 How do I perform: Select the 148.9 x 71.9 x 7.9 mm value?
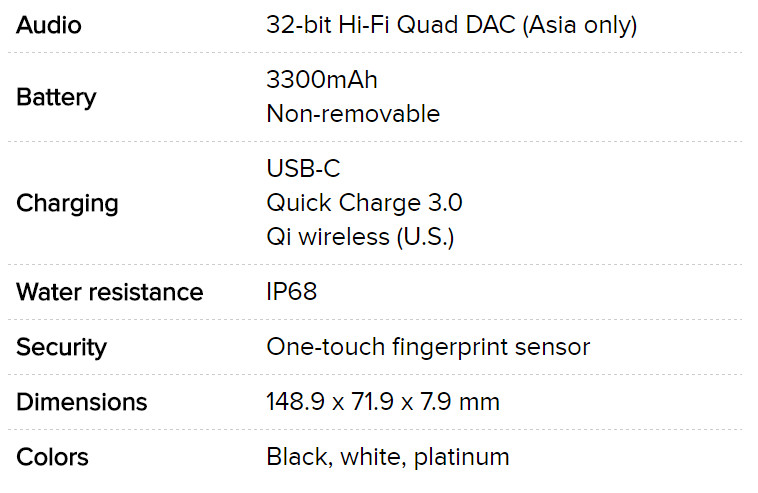[383, 402]
